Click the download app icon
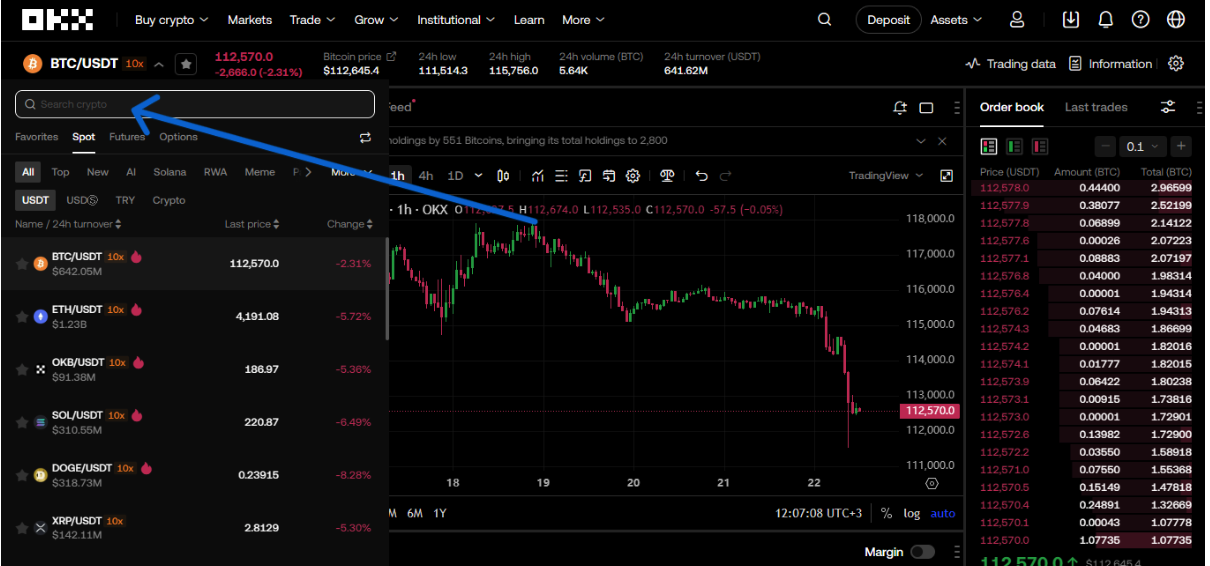 click(1071, 19)
